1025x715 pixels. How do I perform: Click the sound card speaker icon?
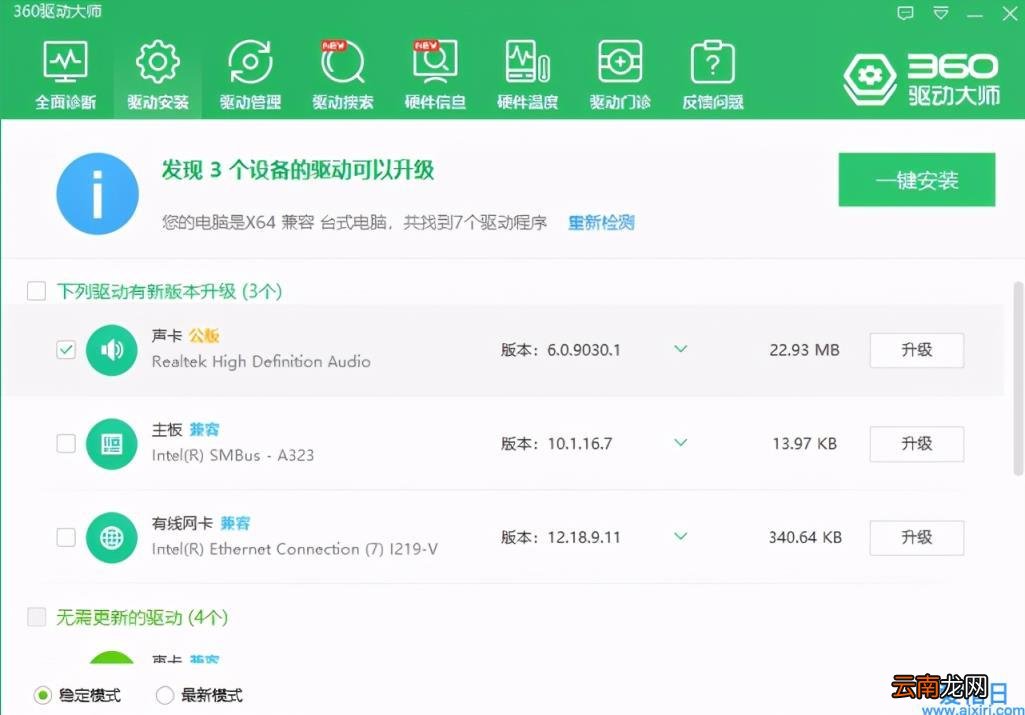pyautogui.click(x=112, y=350)
